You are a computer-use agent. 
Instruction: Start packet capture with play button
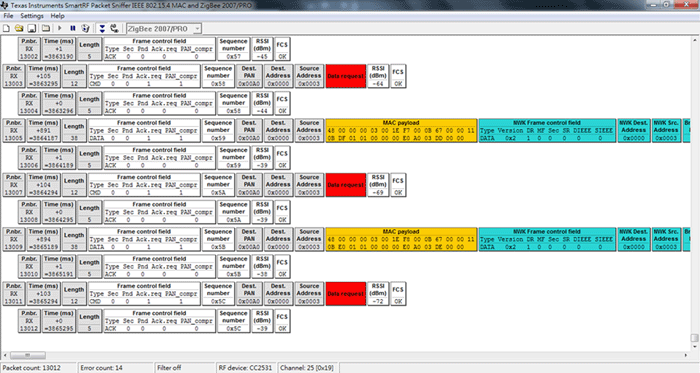click(60, 29)
